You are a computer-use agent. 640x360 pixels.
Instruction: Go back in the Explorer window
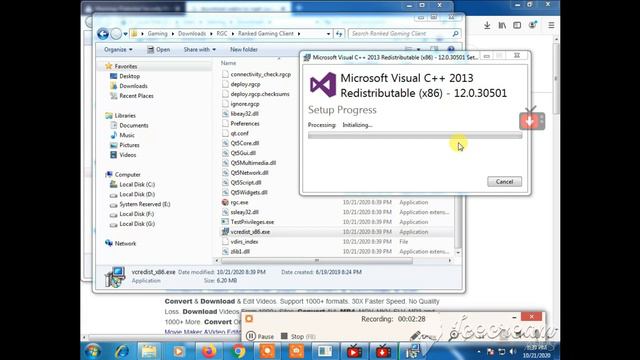coord(103,34)
